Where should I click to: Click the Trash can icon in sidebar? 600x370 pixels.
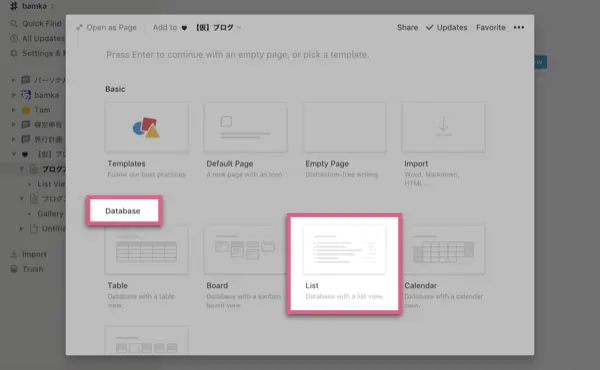14,269
